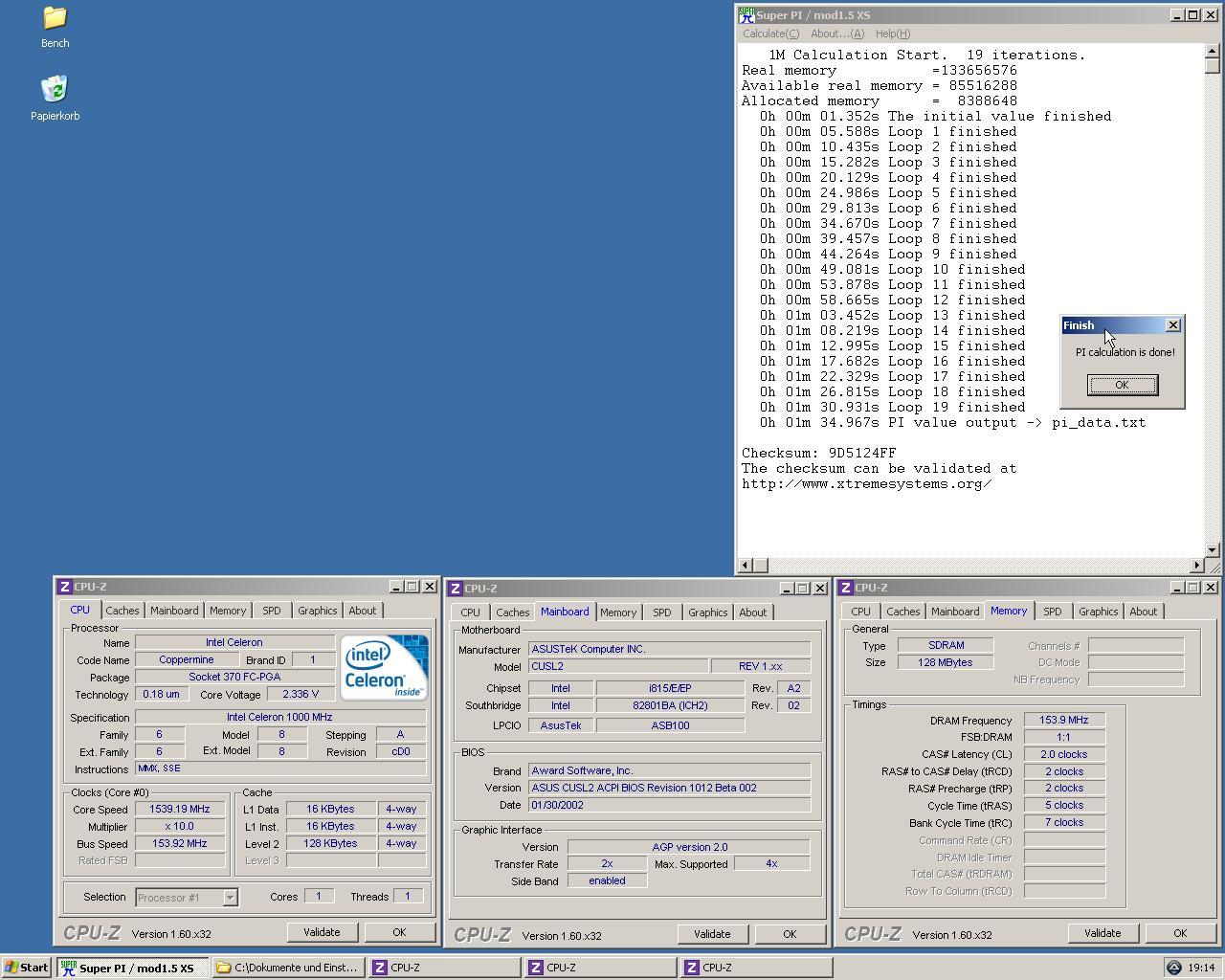Viewport: 1225px width, 980px height.
Task: Click the motherboard Model field CUSL2
Action: point(618,666)
